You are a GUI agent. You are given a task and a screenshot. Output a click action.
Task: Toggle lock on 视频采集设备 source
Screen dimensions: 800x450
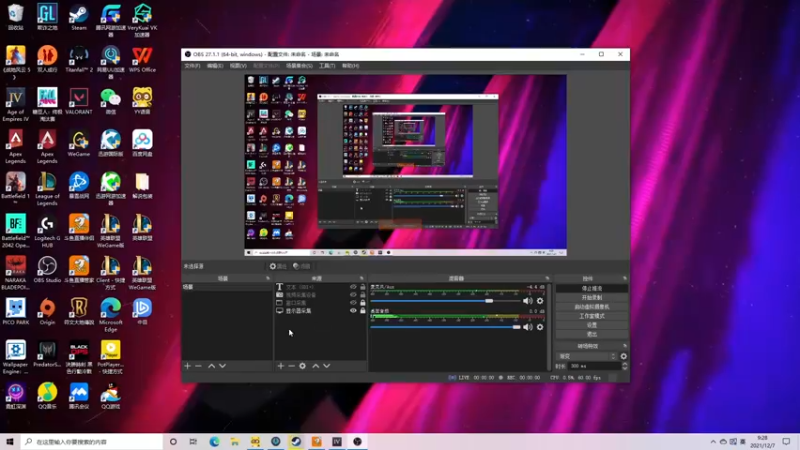point(363,294)
